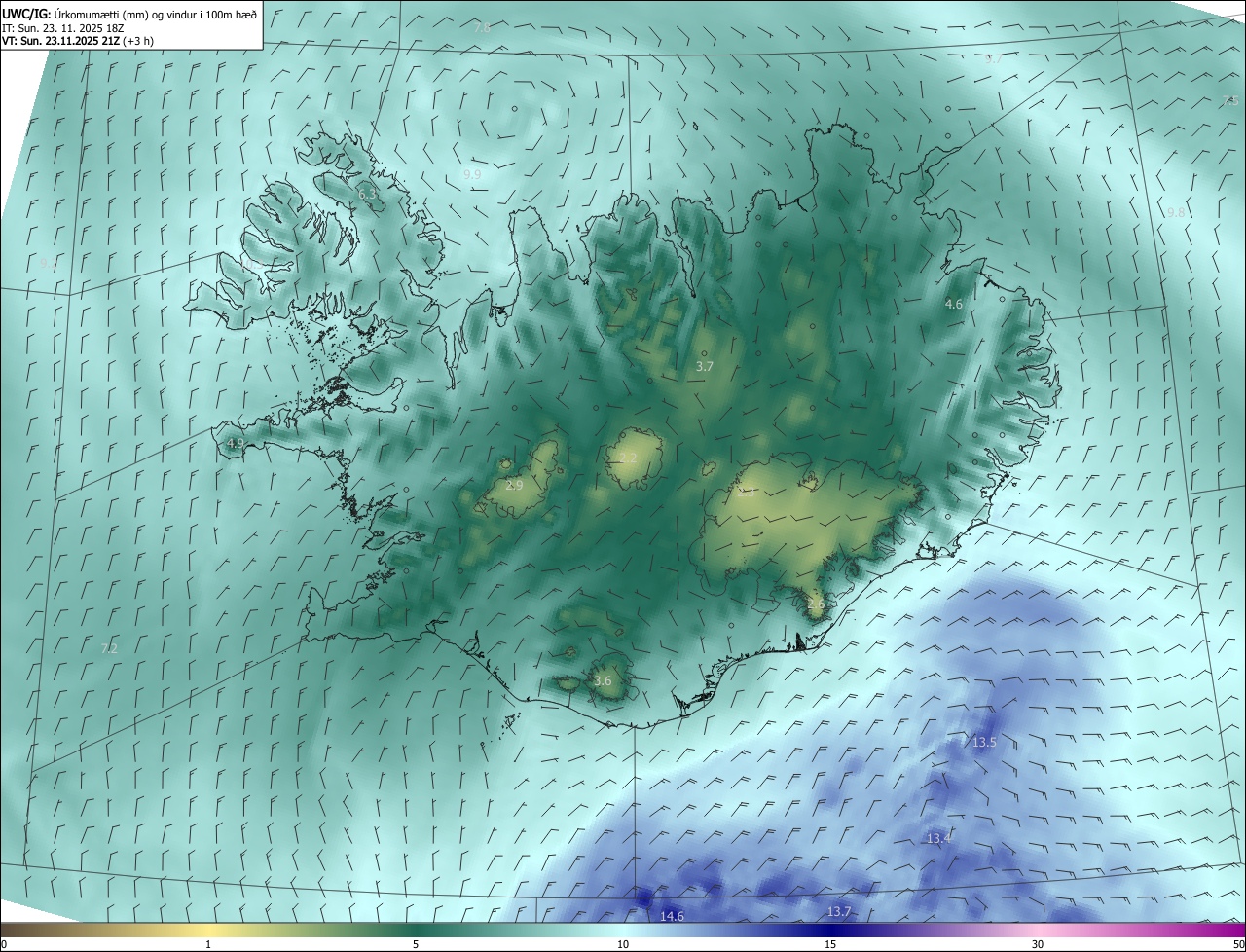Click the 13.4 value label in the purple area
Viewport: 1246px width, 952px height.
click(x=938, y=839)
